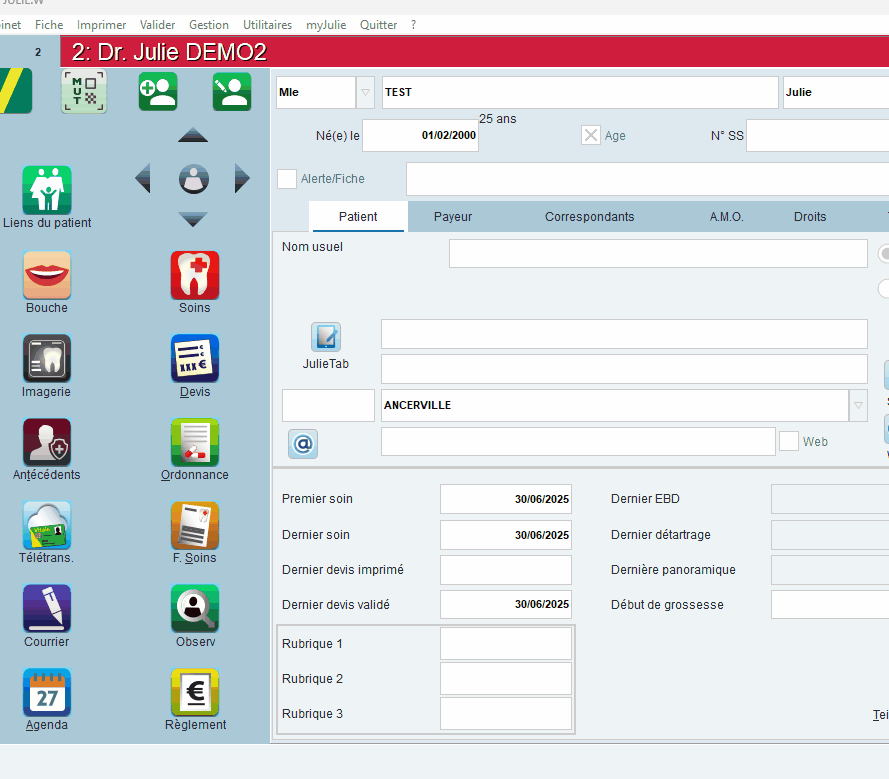Switch to the Correspondants tab
This screenshot has height=779, width=889.
590,217
